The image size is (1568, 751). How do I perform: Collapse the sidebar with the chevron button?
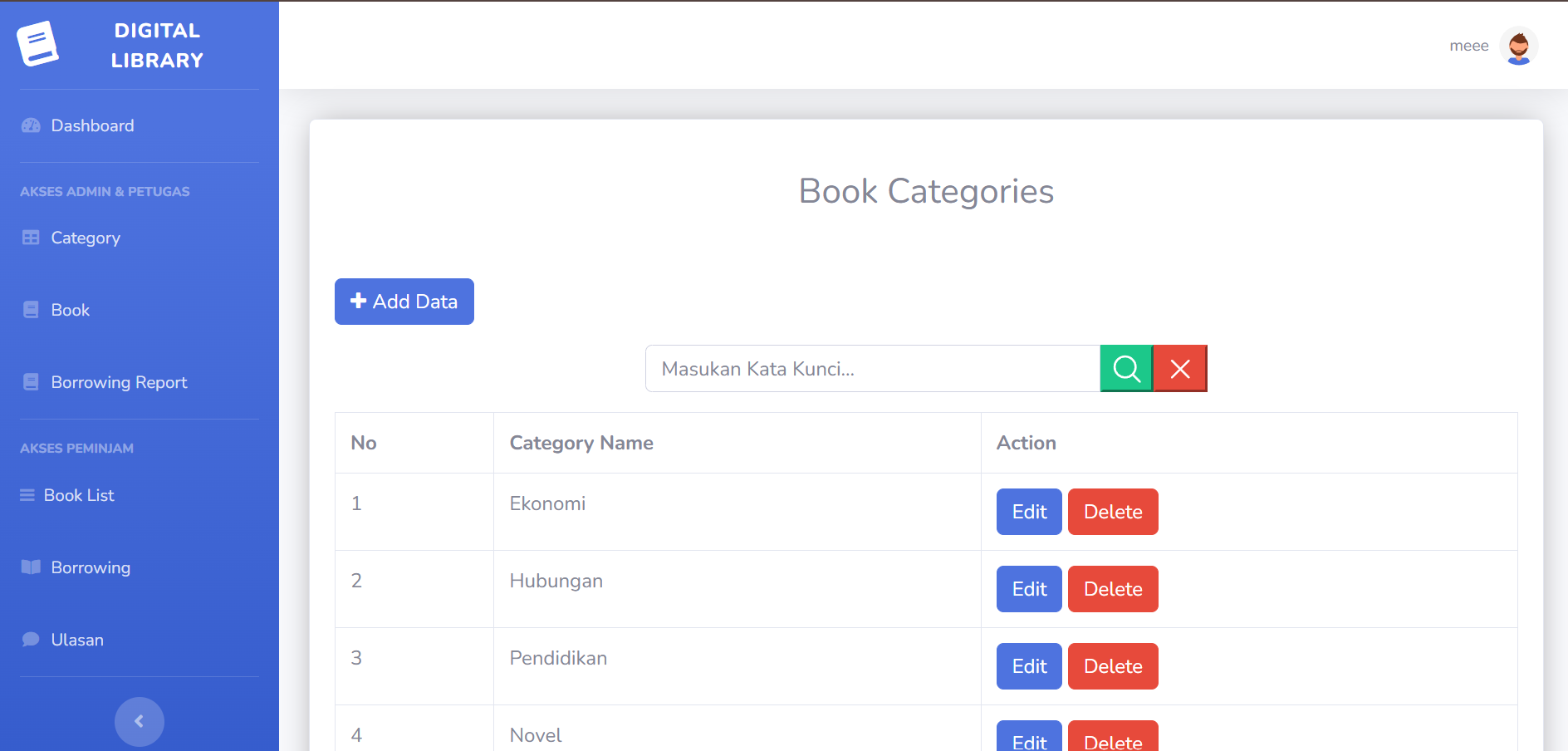140,721
